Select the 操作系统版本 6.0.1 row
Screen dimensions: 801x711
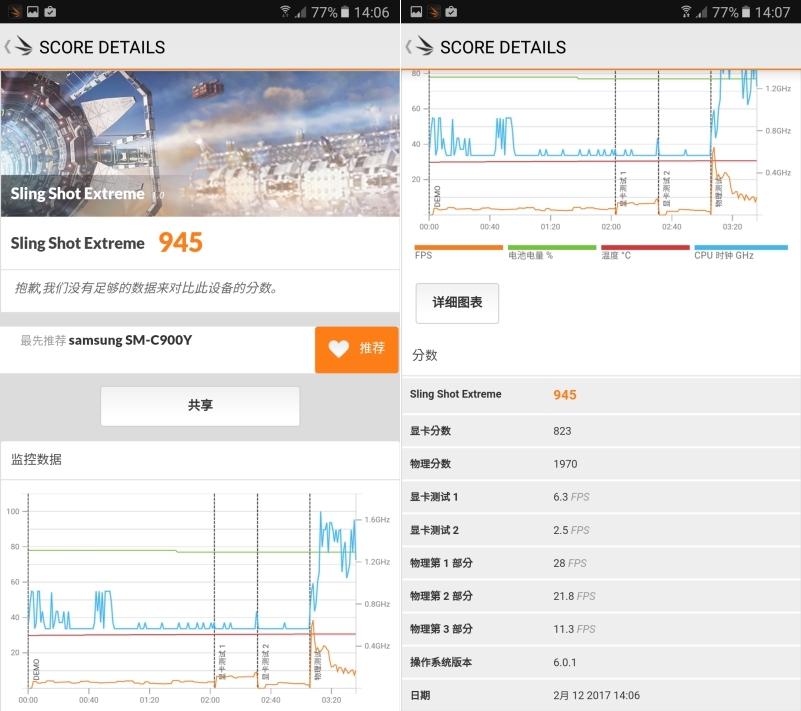point(600,662)
